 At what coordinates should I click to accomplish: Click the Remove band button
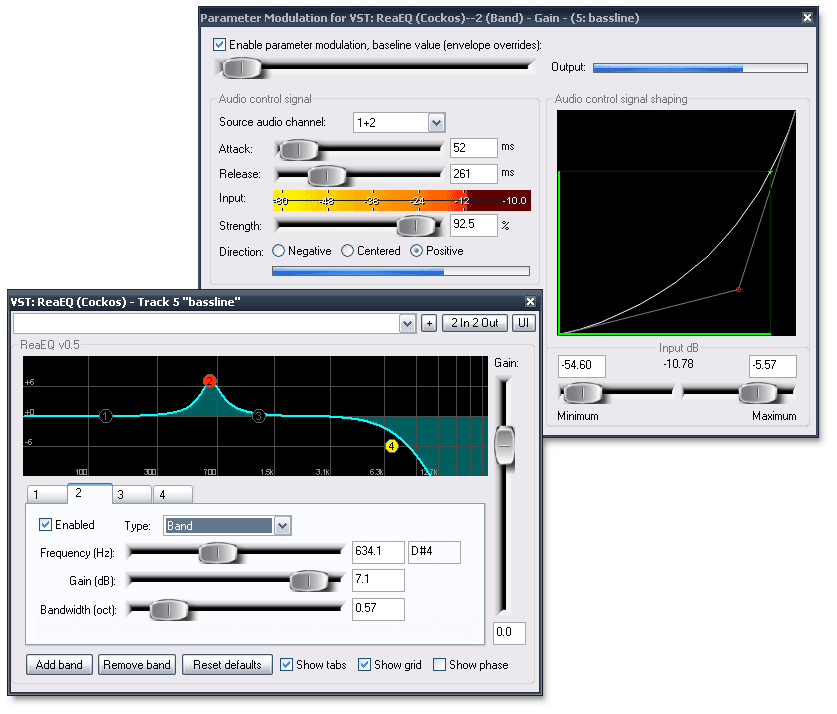click(x=137, y=665)
